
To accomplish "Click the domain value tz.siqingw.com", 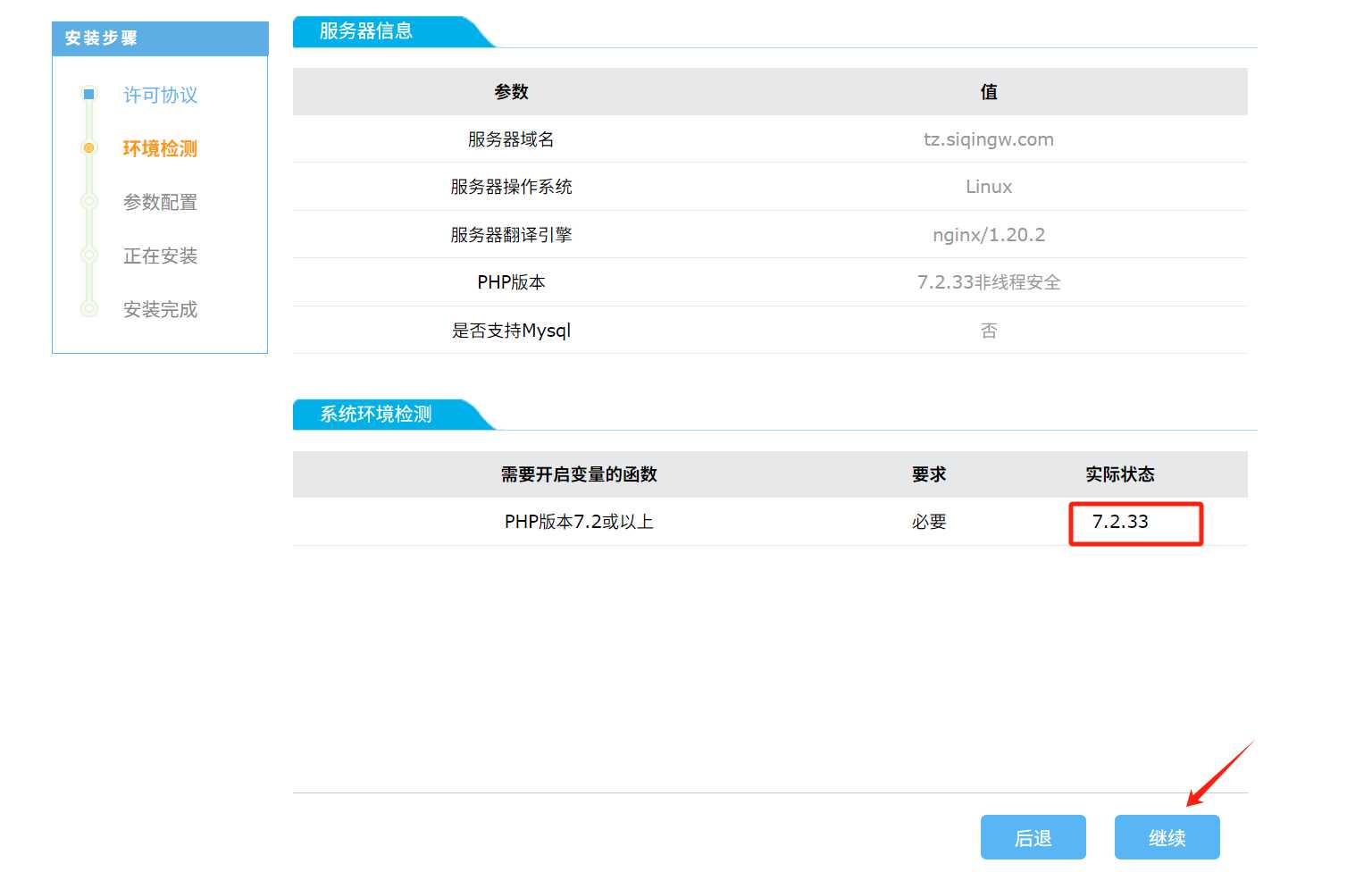I will (x=988, y=139).
